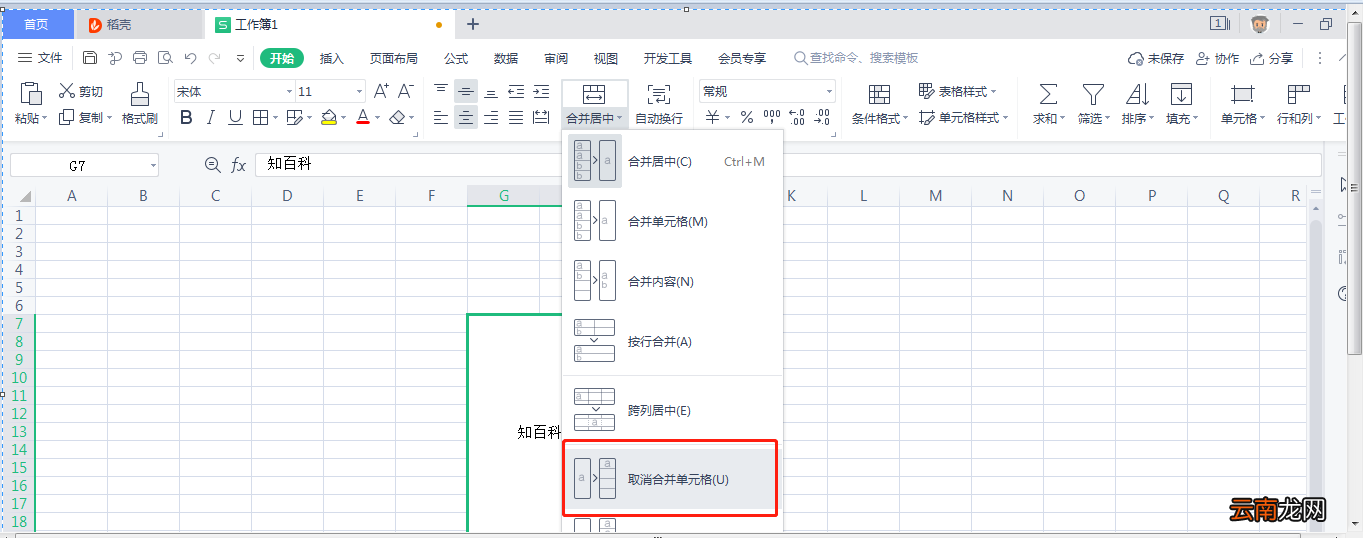Open the number format 常规 dropdown
The image size is (1363, 538).
(x=829, y=91)
